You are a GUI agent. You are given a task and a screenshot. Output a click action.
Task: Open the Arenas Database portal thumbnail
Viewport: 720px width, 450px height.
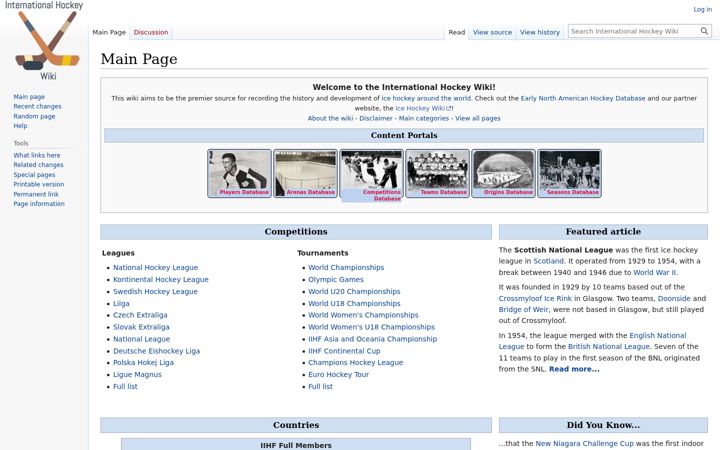tap(305, 173)
